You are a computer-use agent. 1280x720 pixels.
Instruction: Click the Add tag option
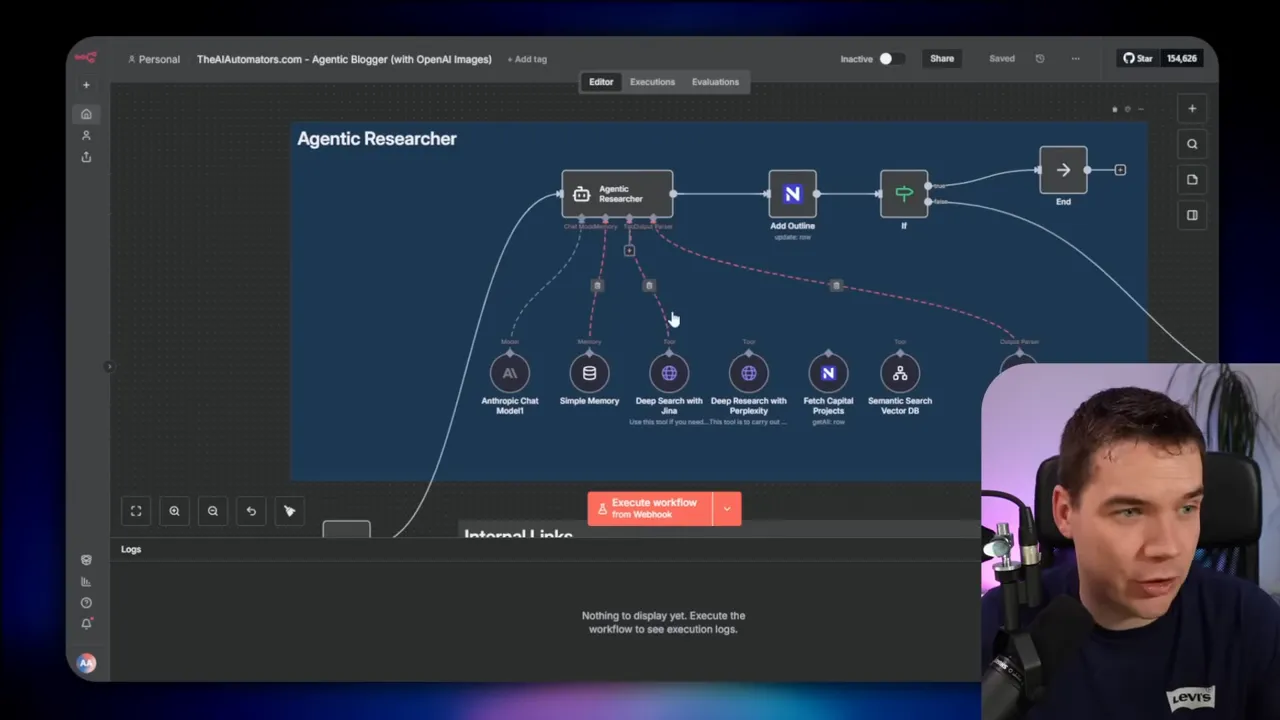point(527,59)
